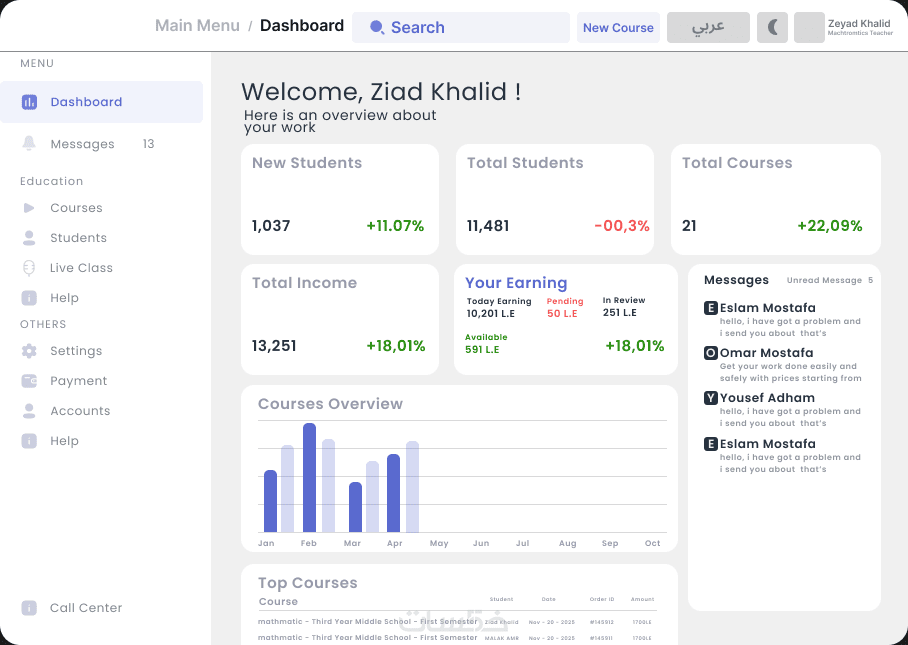Image resolution: width=908 pixels, height=645 pixels.
Task: Open Omar Mostafa's message
Action: pos(783,365)
